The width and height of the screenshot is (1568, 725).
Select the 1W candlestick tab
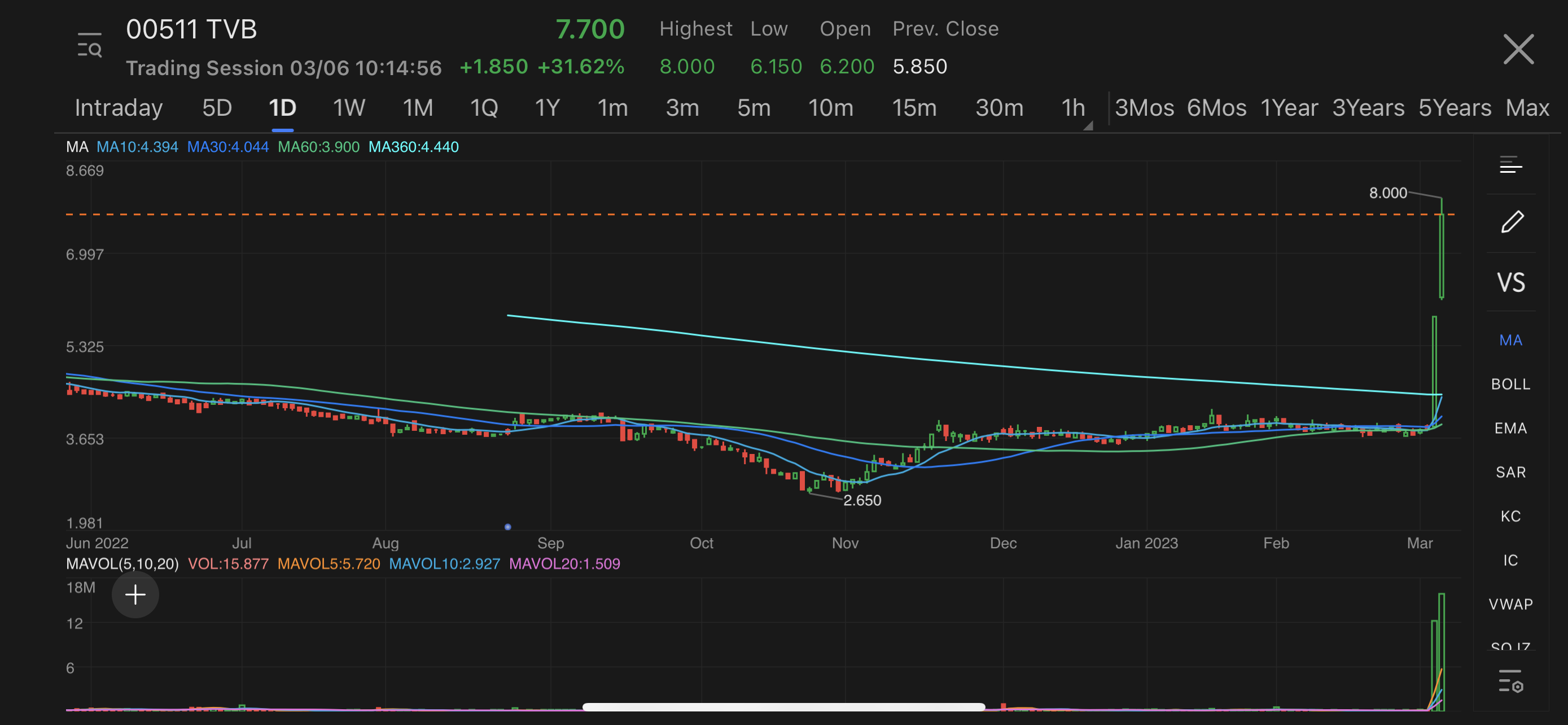click(x=349, y=108)
